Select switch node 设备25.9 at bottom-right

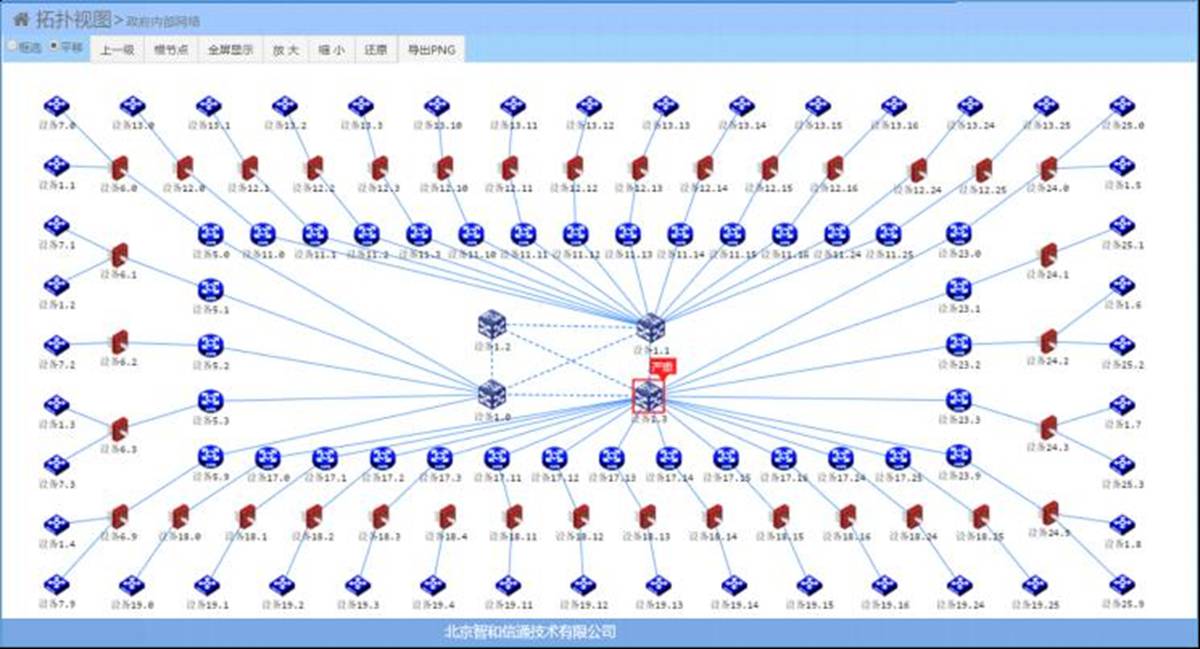coord(1122,584)
